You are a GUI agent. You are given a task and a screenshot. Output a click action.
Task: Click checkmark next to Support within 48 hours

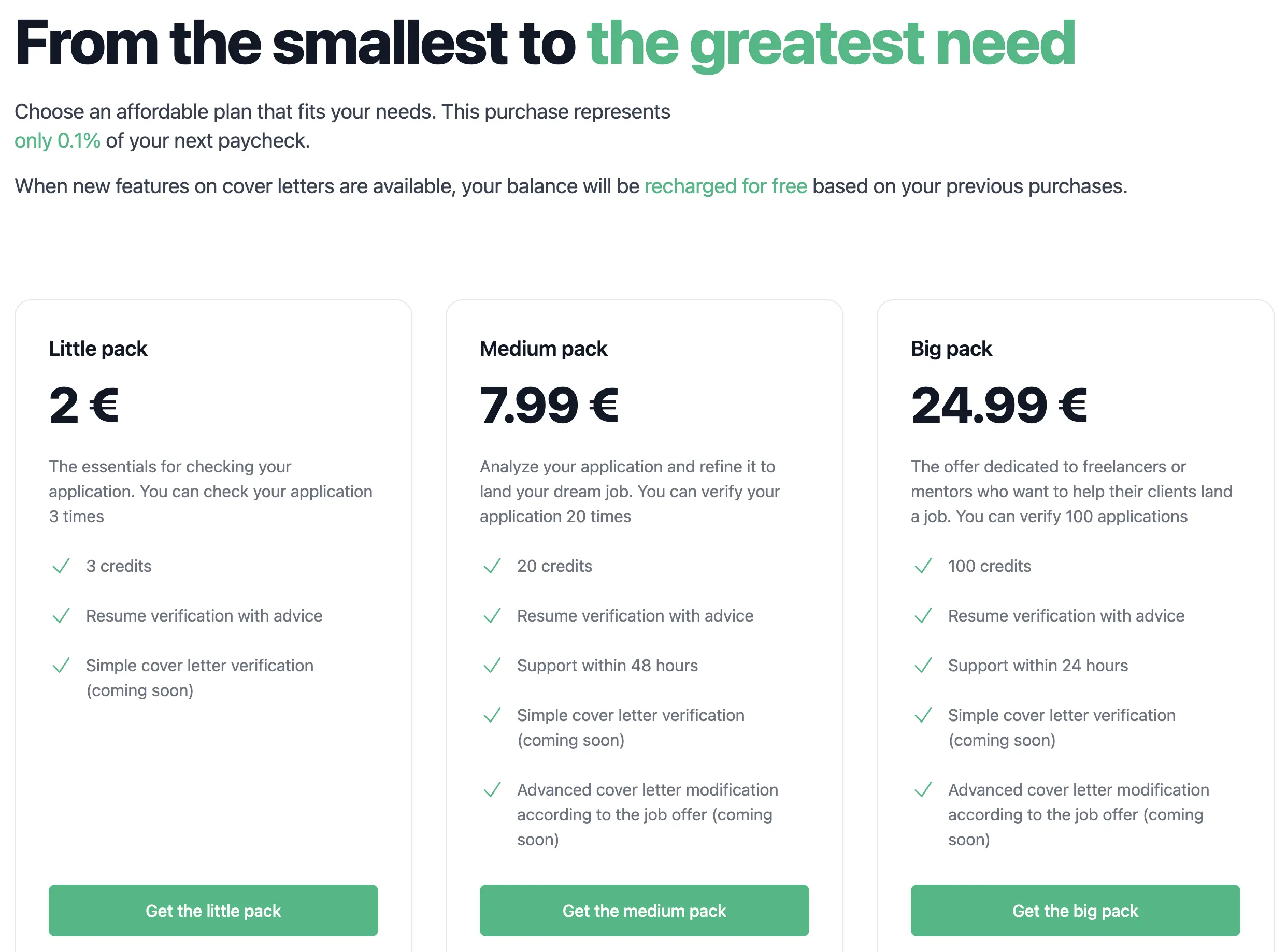(x=492, y=666)
